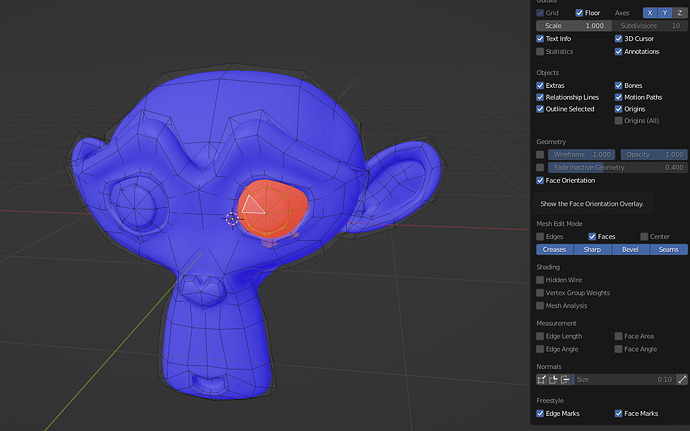Toggle face normals display icon
Viewport: 690px width, 431px height.
pos(566,380)
